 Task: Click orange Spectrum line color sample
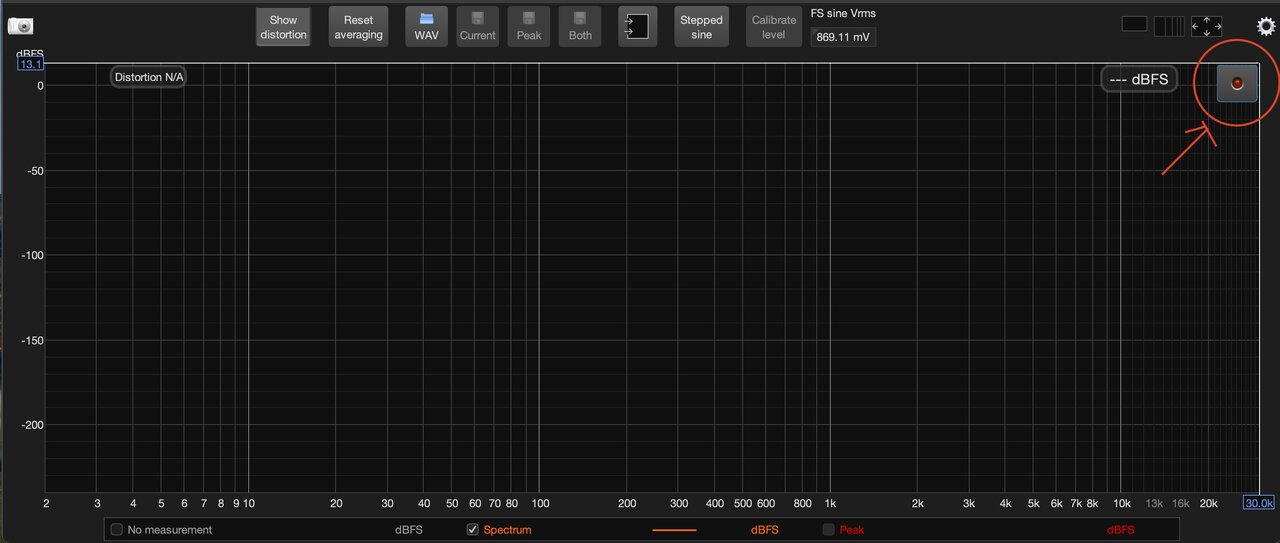click(674, 530)
